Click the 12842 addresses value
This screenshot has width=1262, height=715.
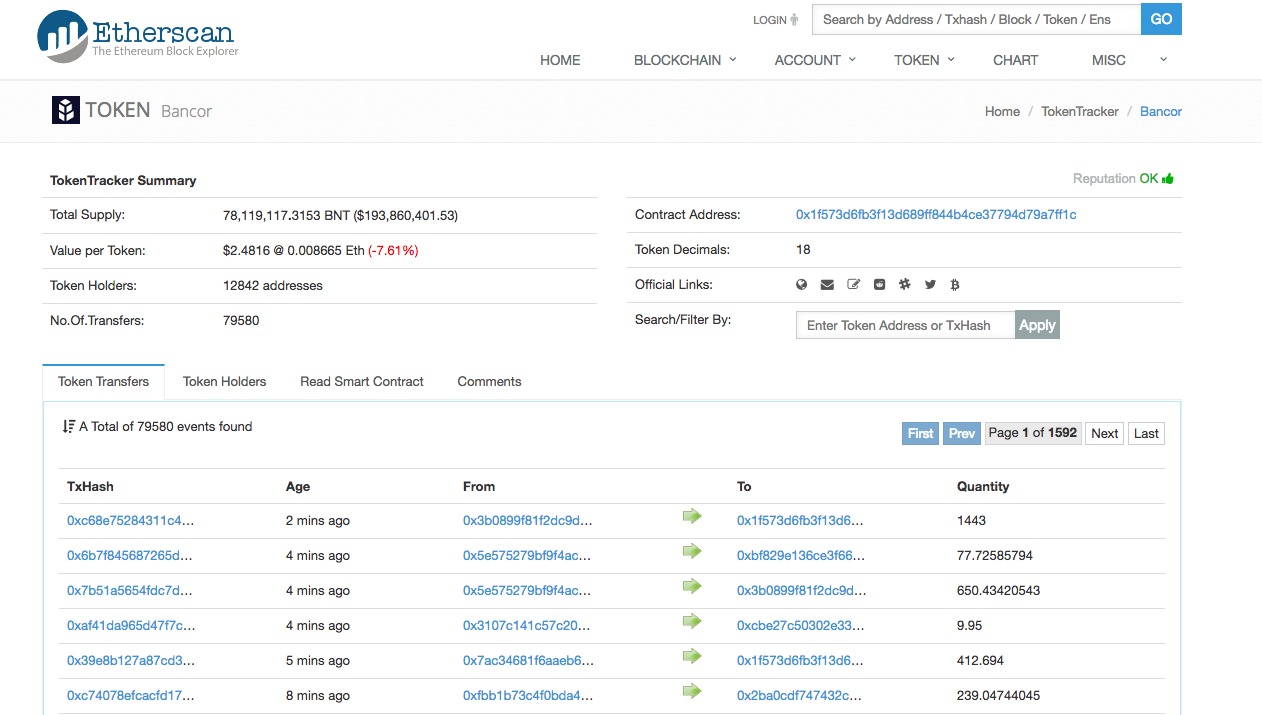pos(273,286)
